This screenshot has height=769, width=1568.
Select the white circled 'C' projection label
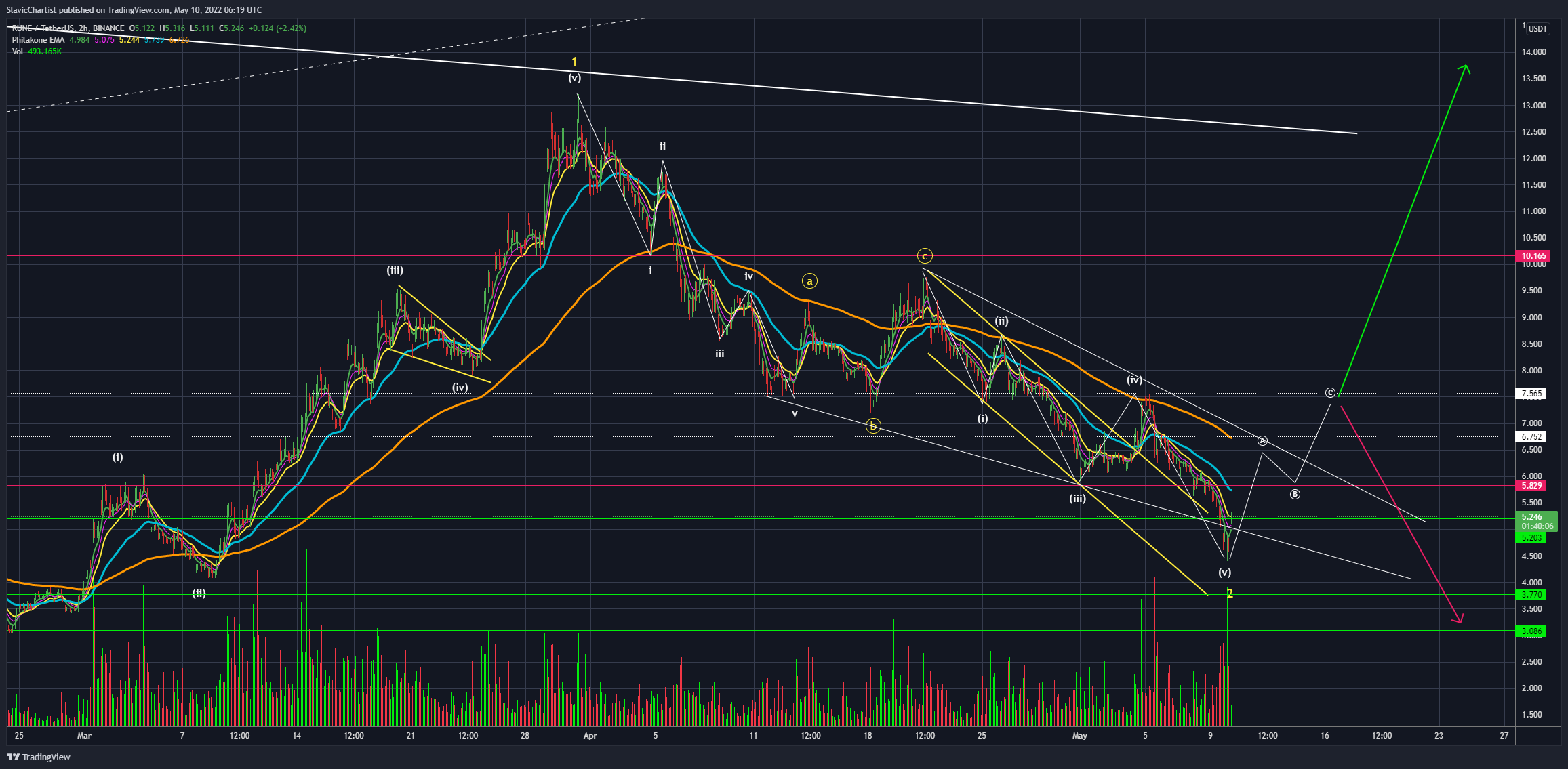[1330, 393]
